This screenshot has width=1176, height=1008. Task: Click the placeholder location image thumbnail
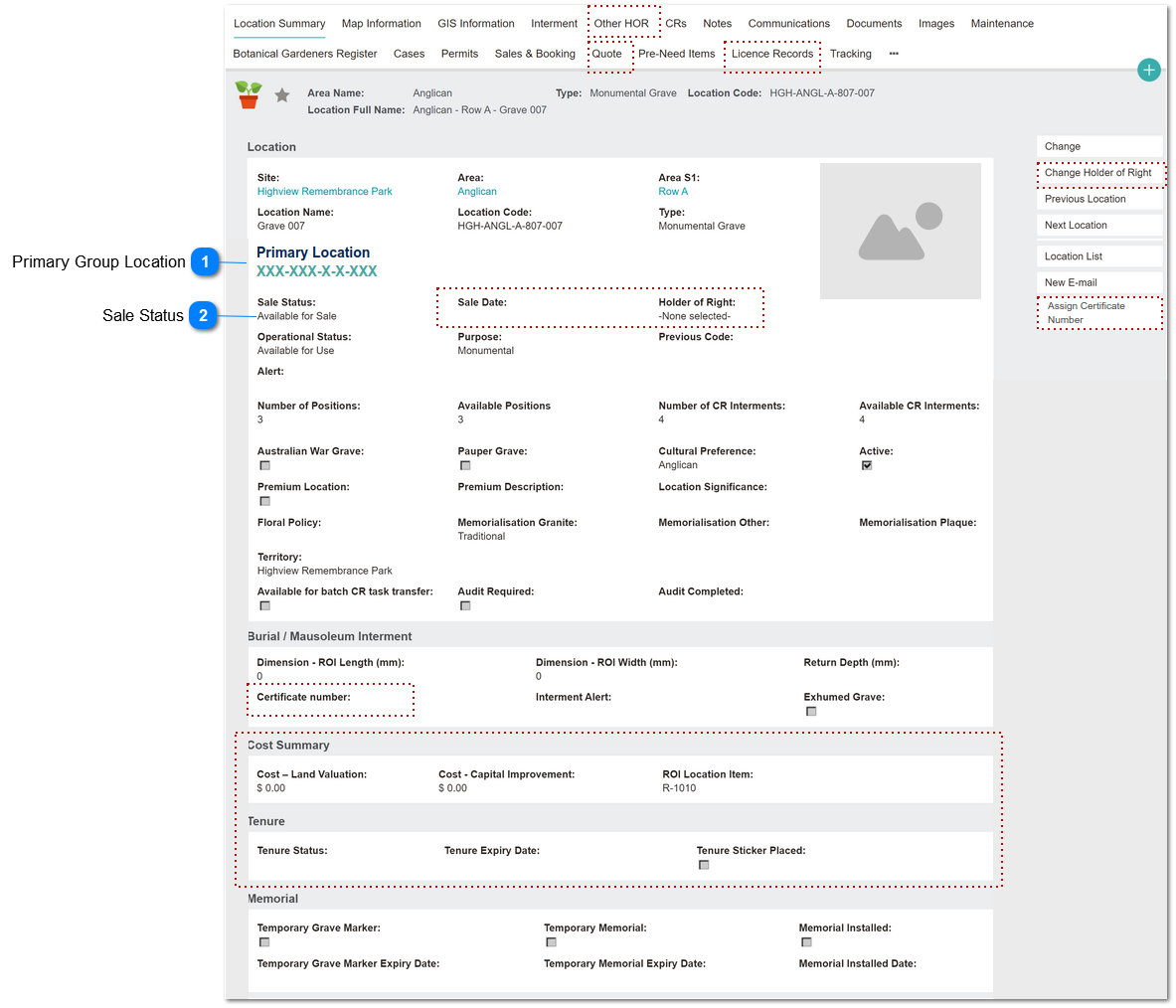tap(900, 231)
